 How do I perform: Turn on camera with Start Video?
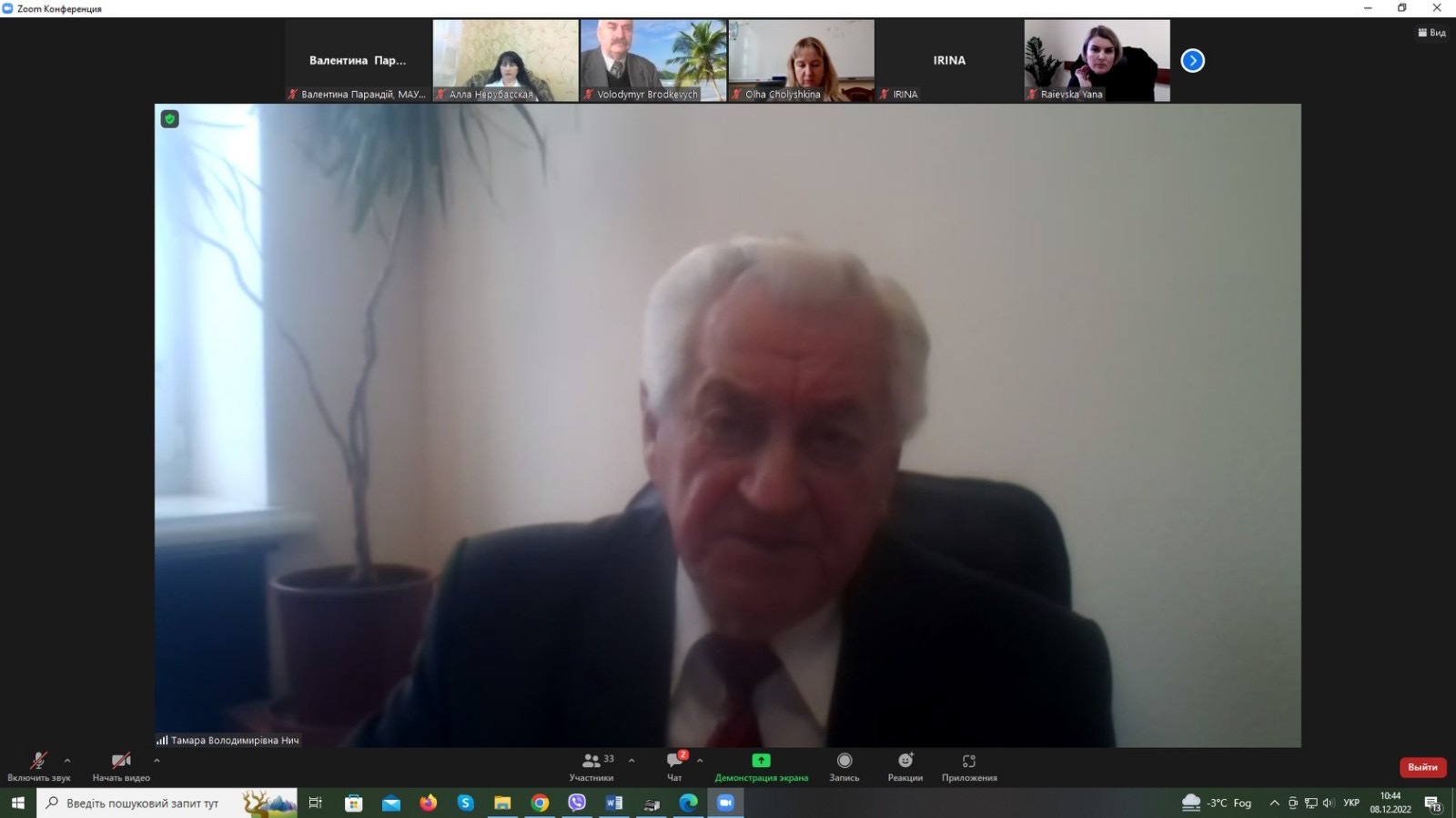click(x=120, y=761)
